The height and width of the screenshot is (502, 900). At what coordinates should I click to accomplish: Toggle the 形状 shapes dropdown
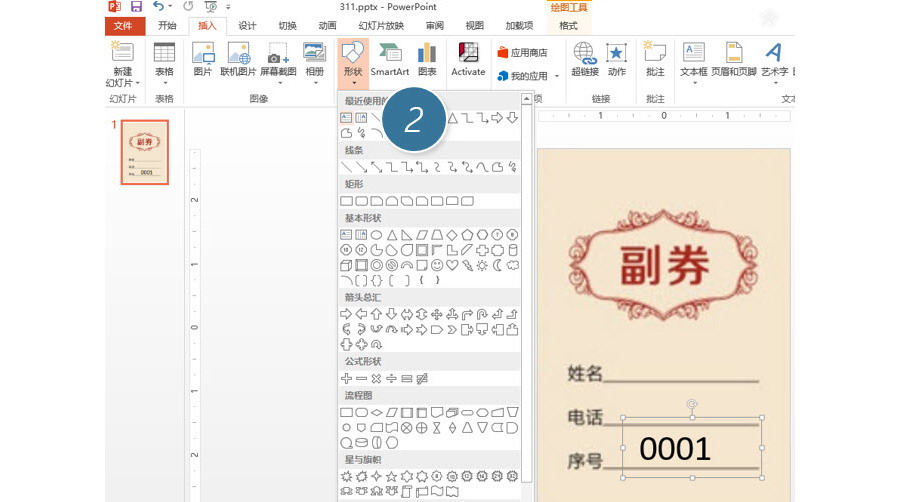353,63
